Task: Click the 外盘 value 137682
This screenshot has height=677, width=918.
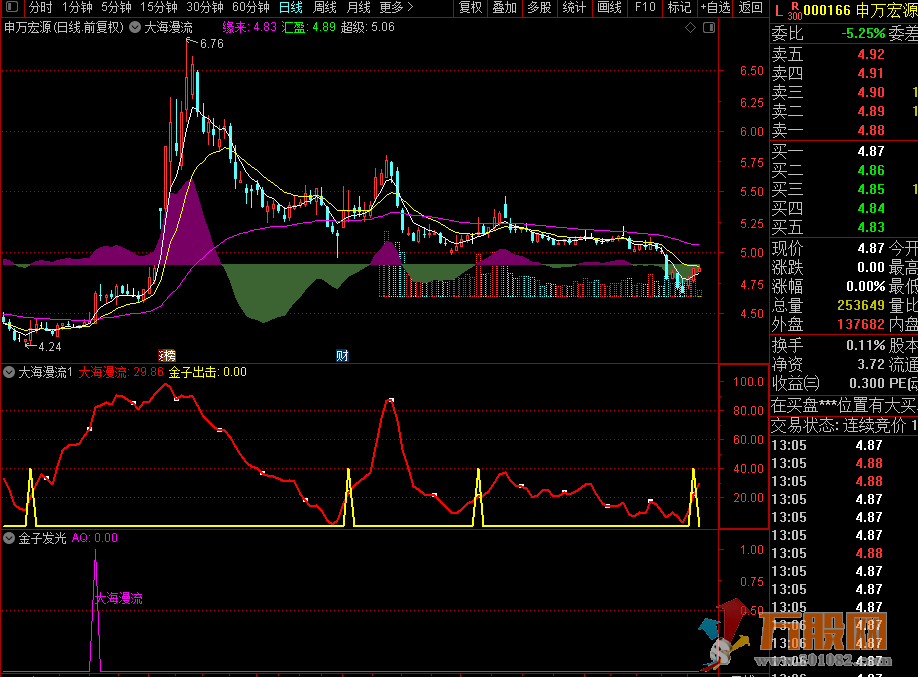Action: [x=861, y=324]
